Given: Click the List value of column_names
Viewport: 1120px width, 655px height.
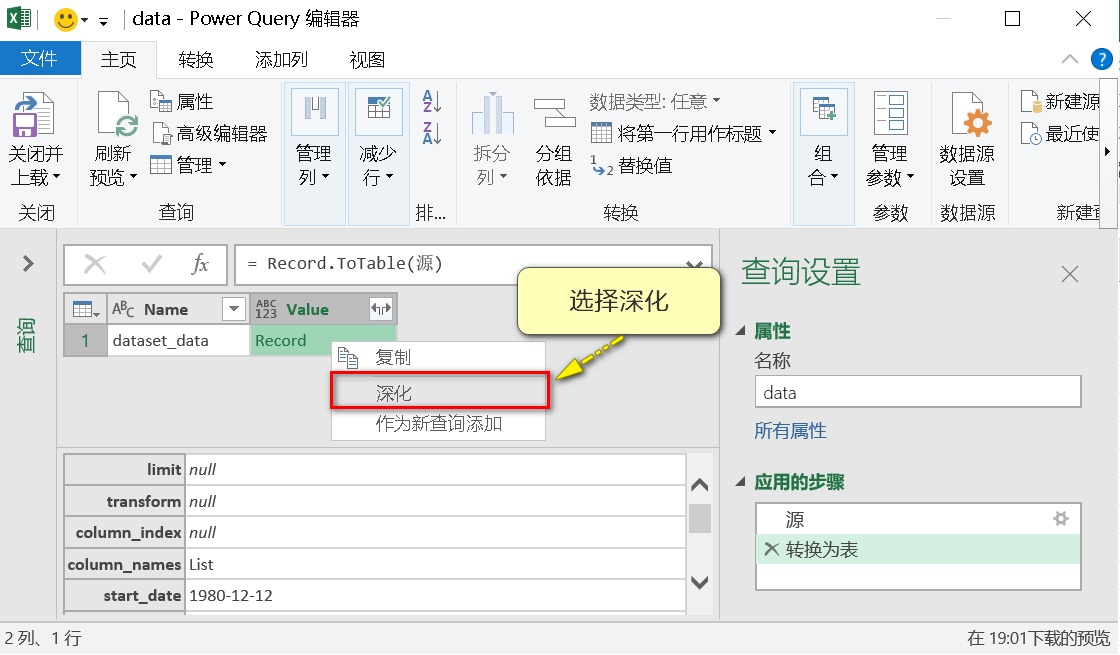Looking at the screenshot, I should [201, 564].
